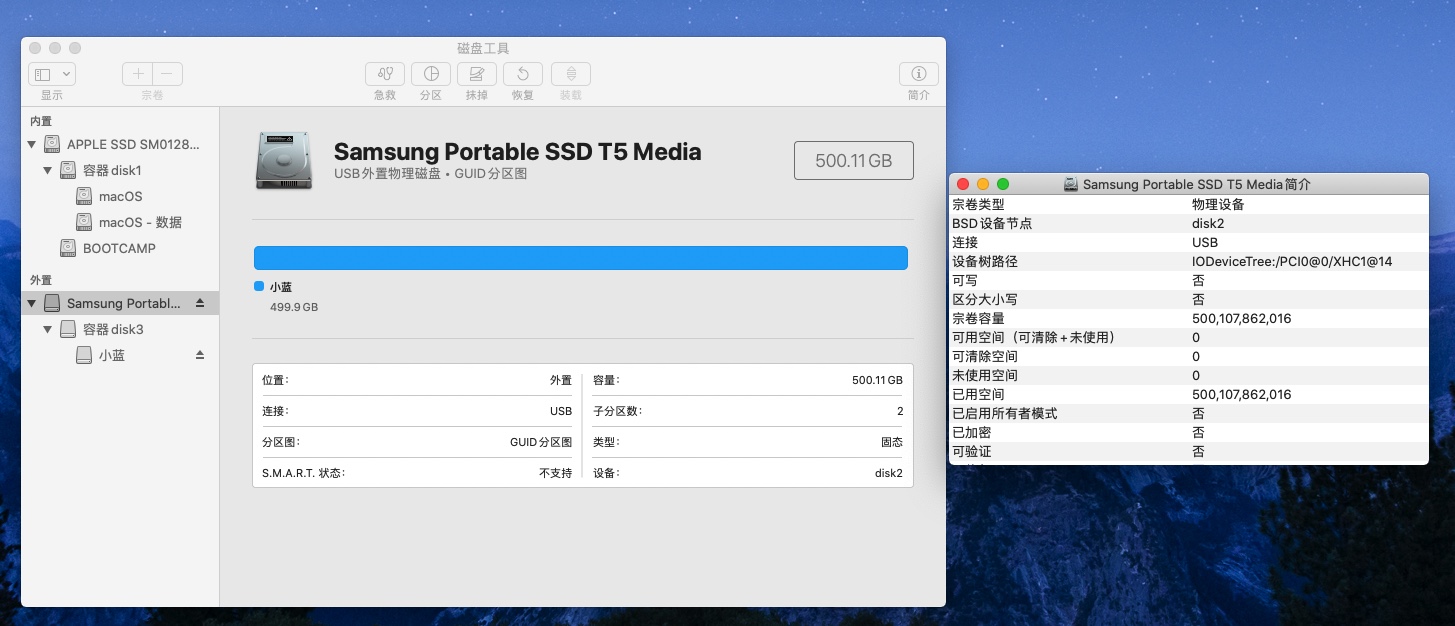Click the 500.11 GB capacity box
Viewport: 1455px width, 626px height.
[853, 160]
